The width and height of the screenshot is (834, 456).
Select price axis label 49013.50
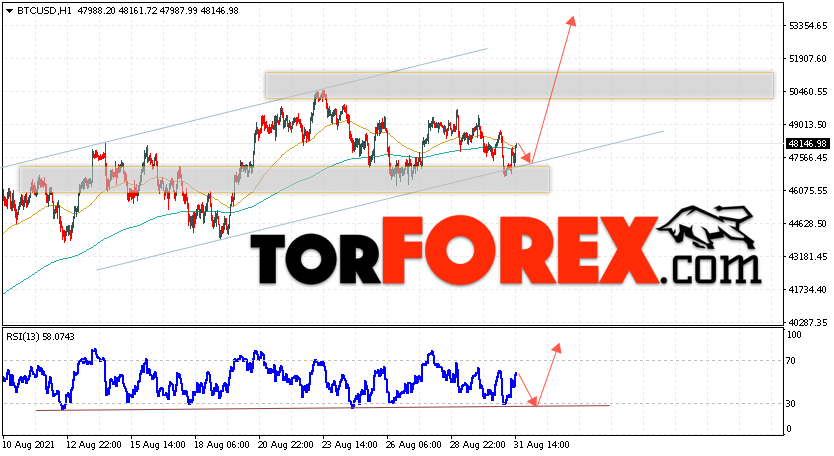pyautogui.click(x=808, y=125)
